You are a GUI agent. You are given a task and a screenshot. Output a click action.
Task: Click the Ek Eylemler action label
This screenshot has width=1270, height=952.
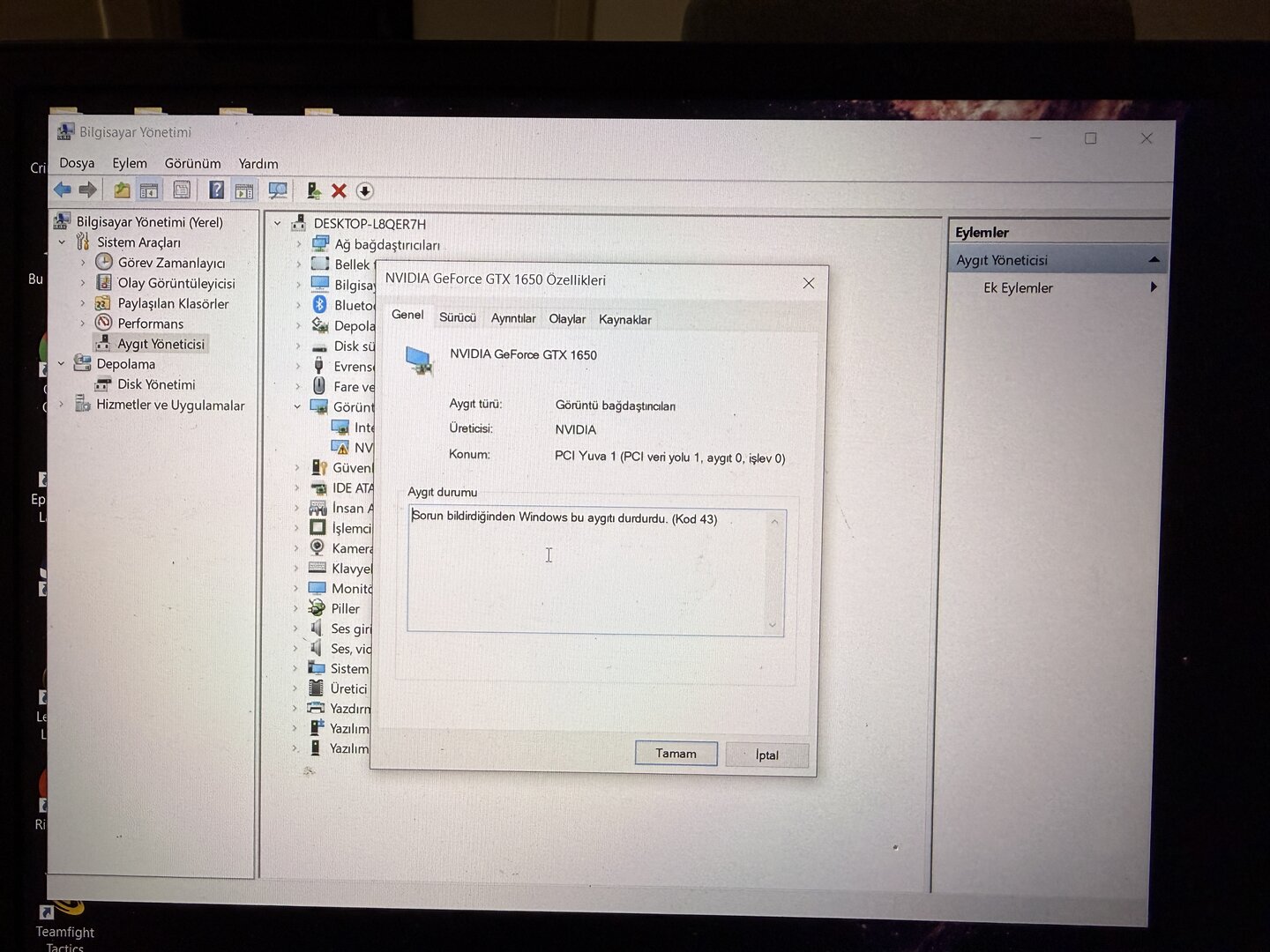[x=1019, y=288]
